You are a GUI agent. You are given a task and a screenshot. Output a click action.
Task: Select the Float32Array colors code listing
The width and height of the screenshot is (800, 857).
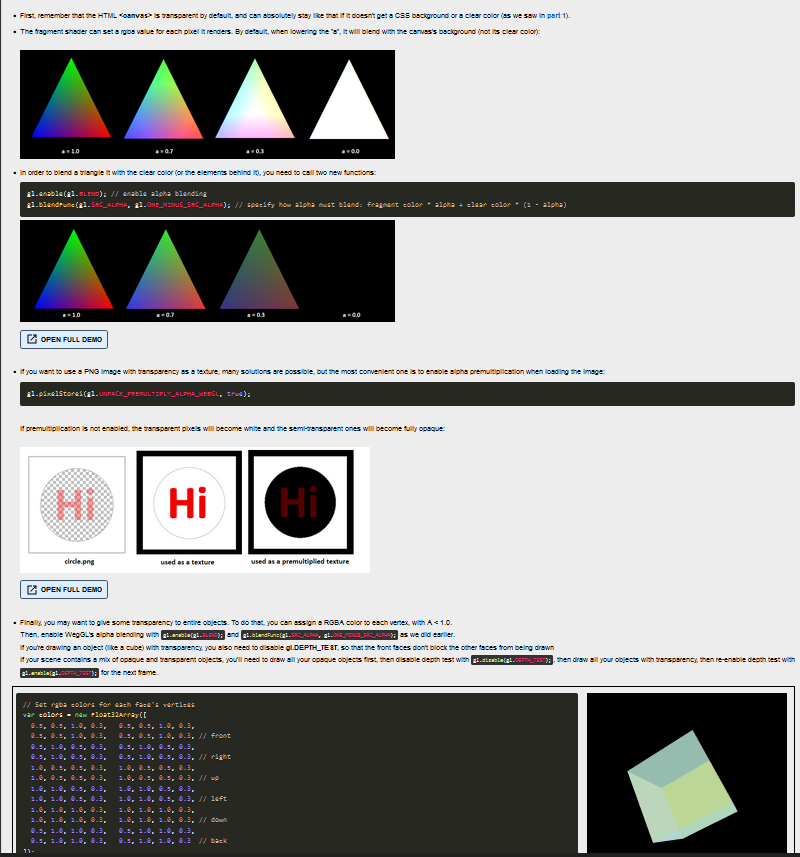[290, 775]
